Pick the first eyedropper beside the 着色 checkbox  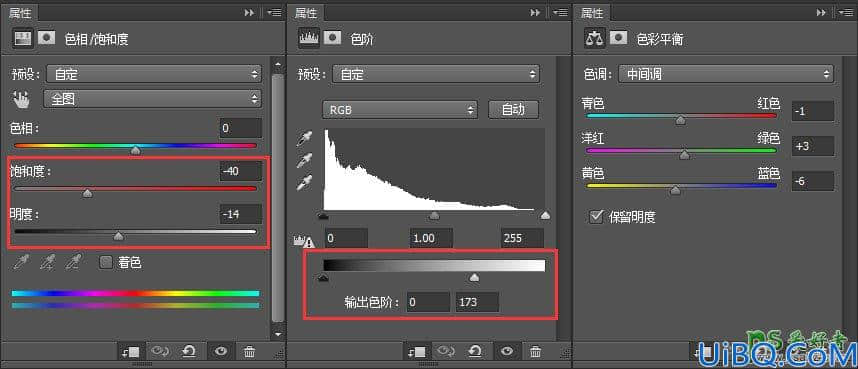point(21,263)
